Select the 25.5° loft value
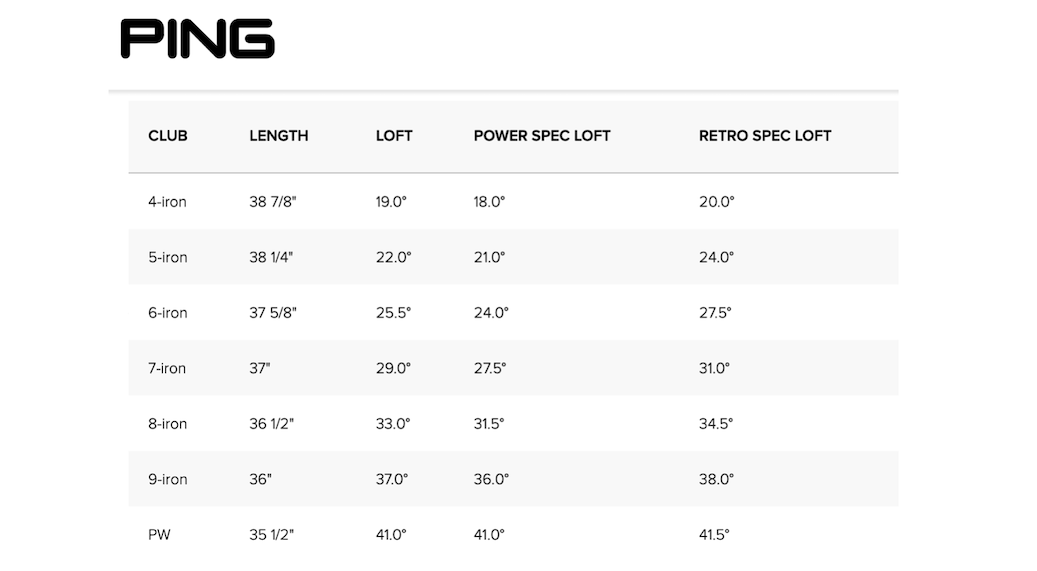This screenshot has width=1037, height=571. (x=393, y=313)
